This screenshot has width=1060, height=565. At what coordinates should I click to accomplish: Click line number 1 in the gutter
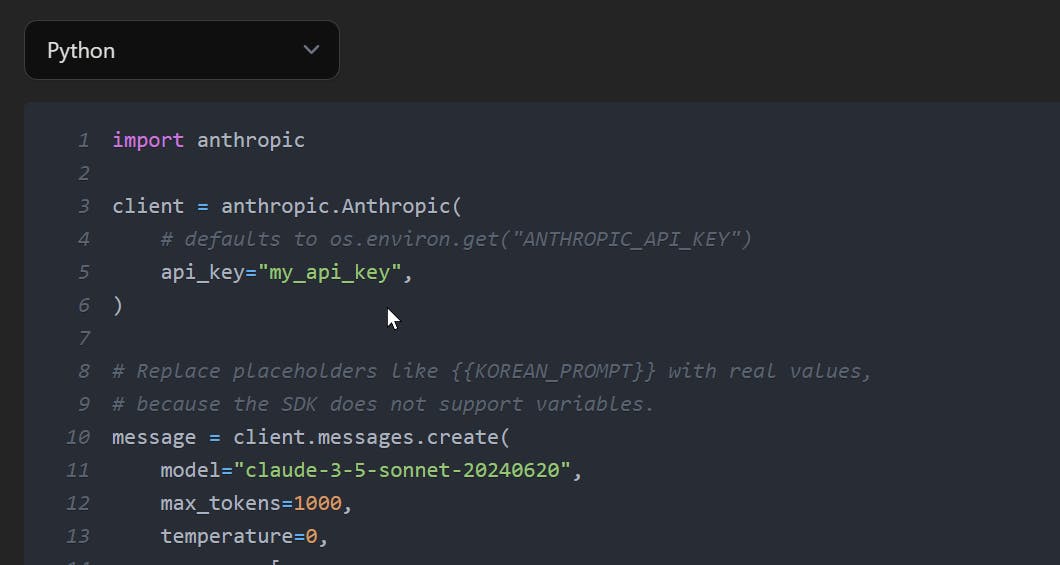point(83,141)
